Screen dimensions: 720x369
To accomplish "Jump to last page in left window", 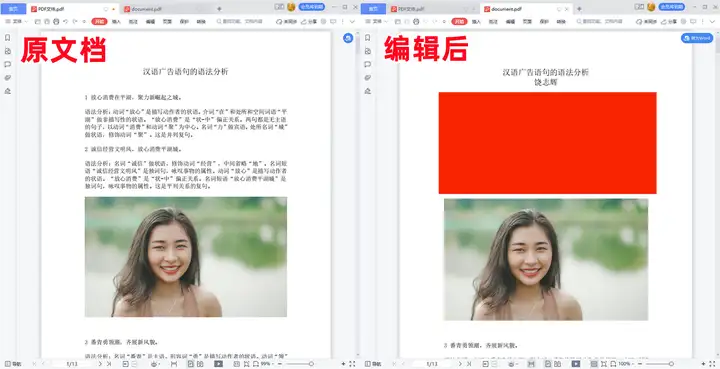I will pyautogui.click(x=109, y=364).
